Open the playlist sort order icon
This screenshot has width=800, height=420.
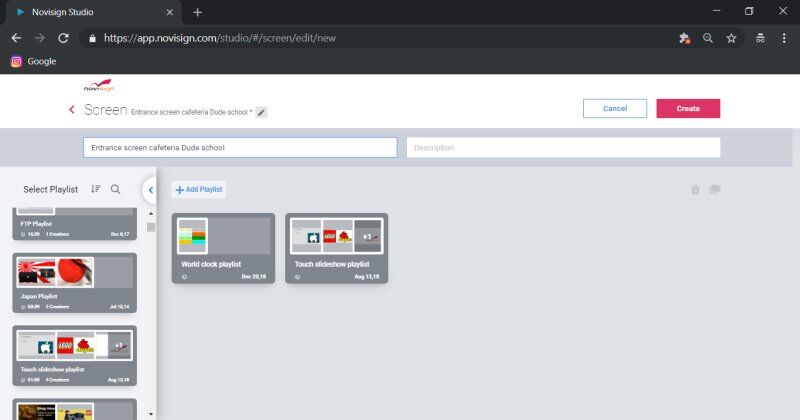(96, 189)
